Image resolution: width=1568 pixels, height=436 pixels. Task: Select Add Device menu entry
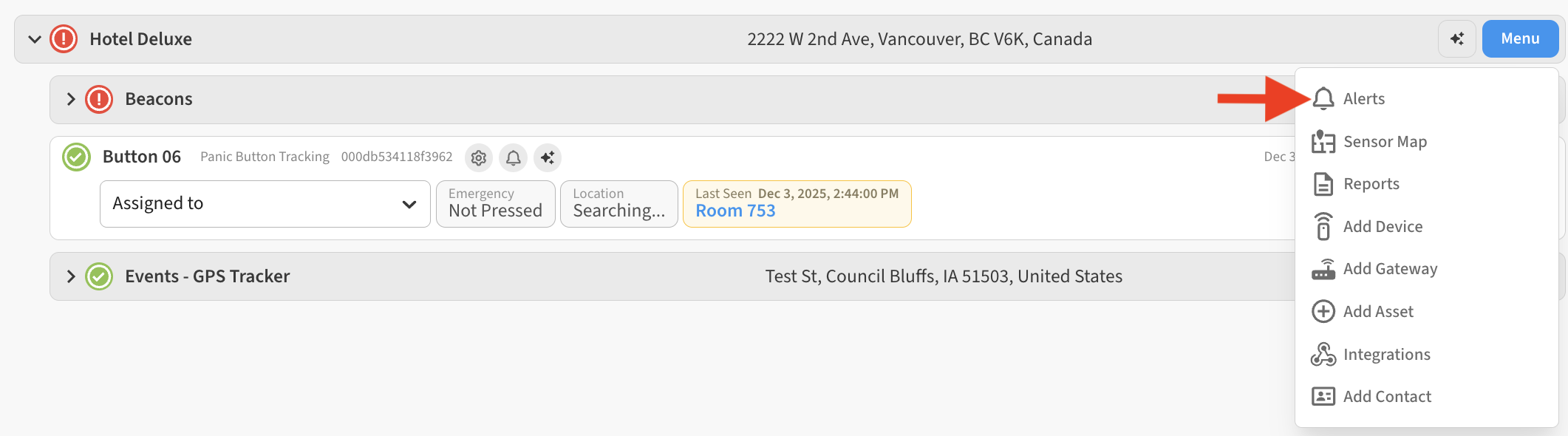(x=1382, y=227)
